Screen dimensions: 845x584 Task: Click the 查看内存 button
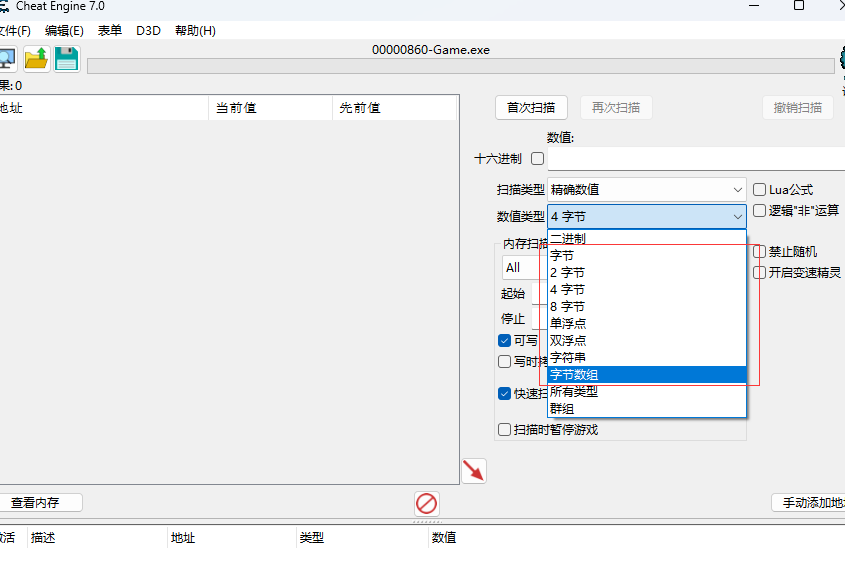tap(39, 503)
